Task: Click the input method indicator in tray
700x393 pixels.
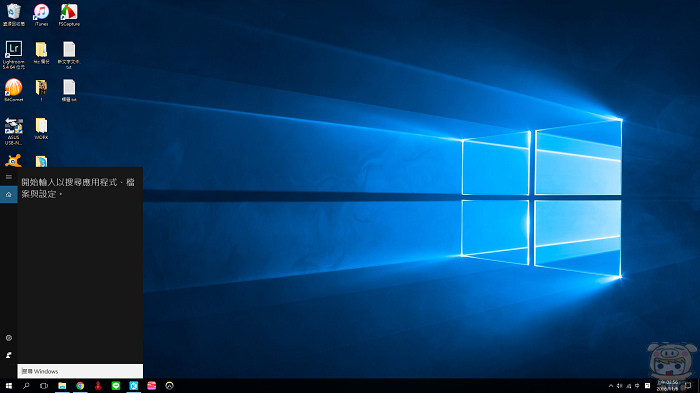Action: pos(638,386)
